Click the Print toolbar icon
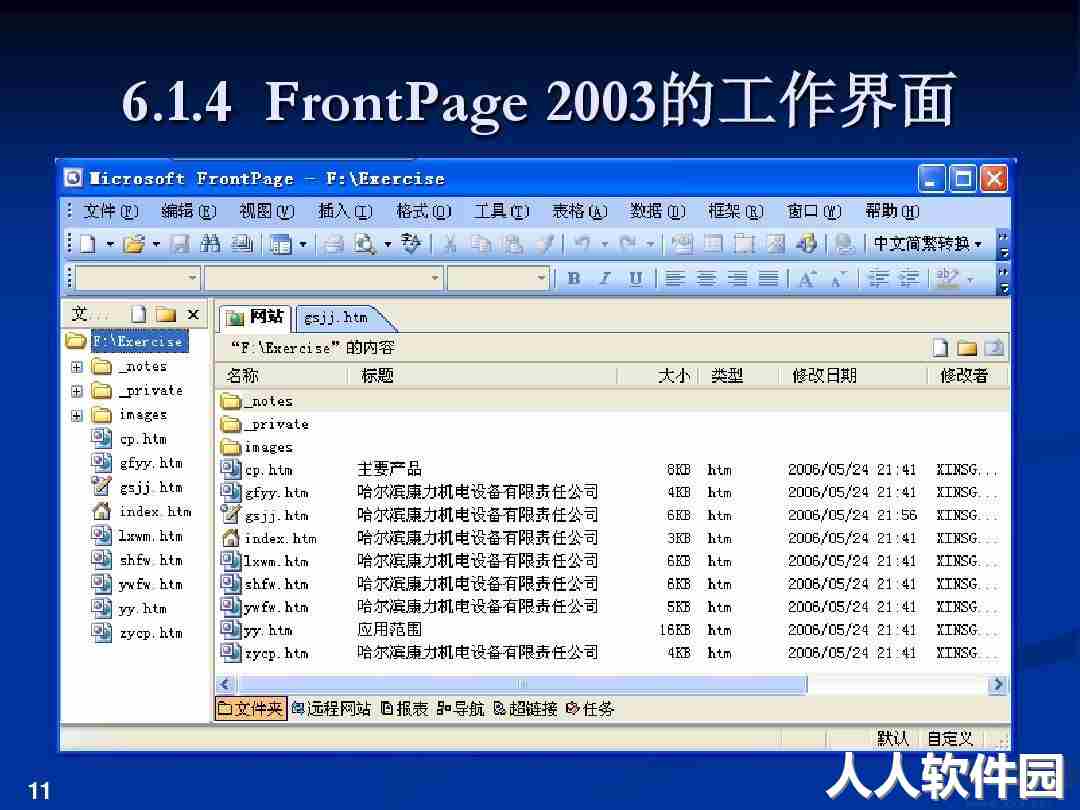 333,244
